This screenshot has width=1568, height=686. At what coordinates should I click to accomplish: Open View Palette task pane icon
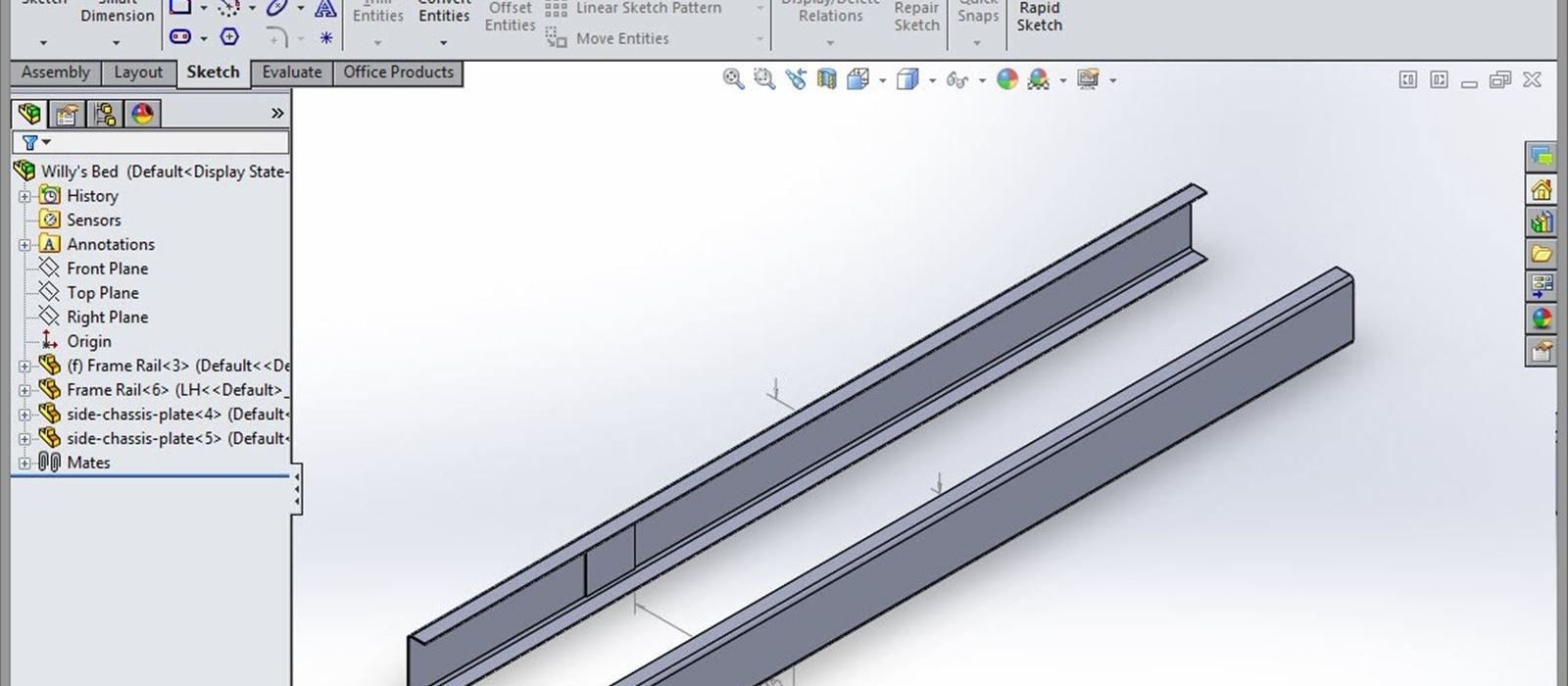[x=1542, y=286]
